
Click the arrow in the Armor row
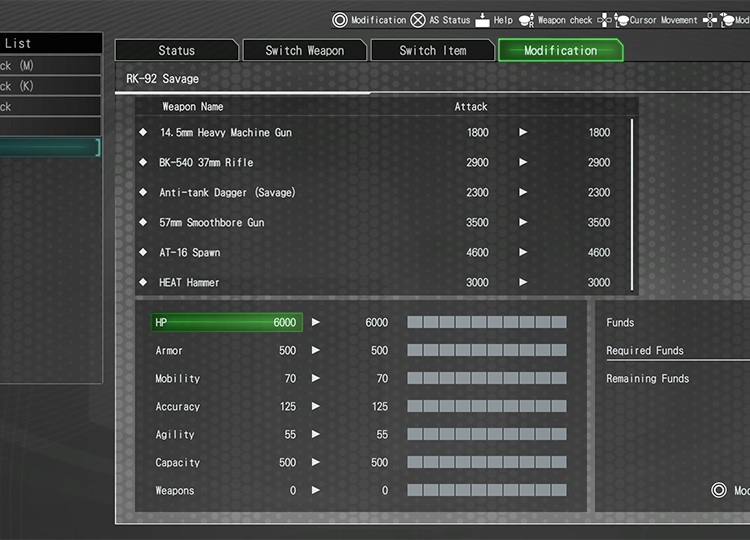pyautogui.click(x=316, y=350)
